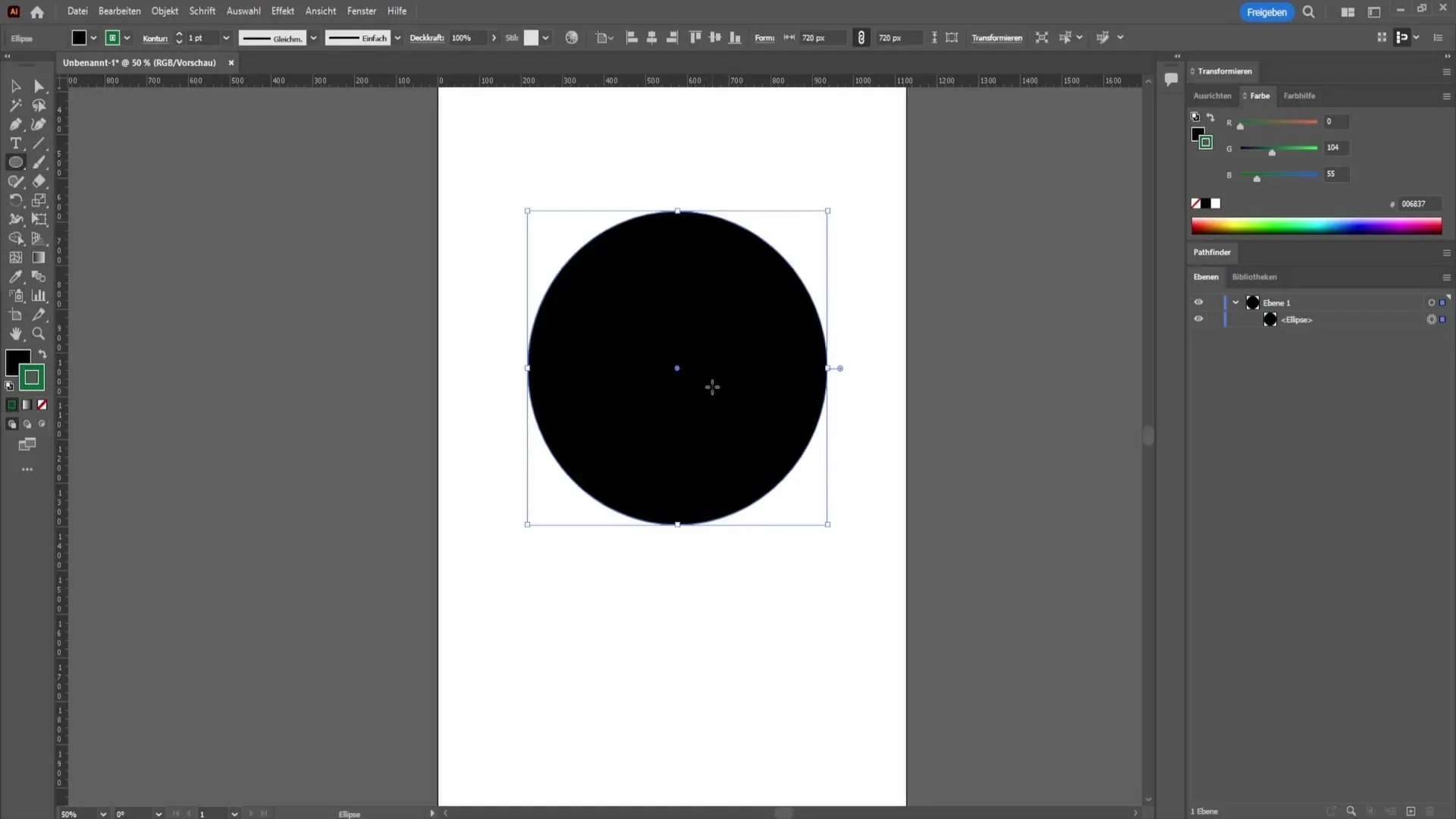Toggle visibility of Ebene 1 layer
Screen dimensions: 1456x819
pos(1198,302)
